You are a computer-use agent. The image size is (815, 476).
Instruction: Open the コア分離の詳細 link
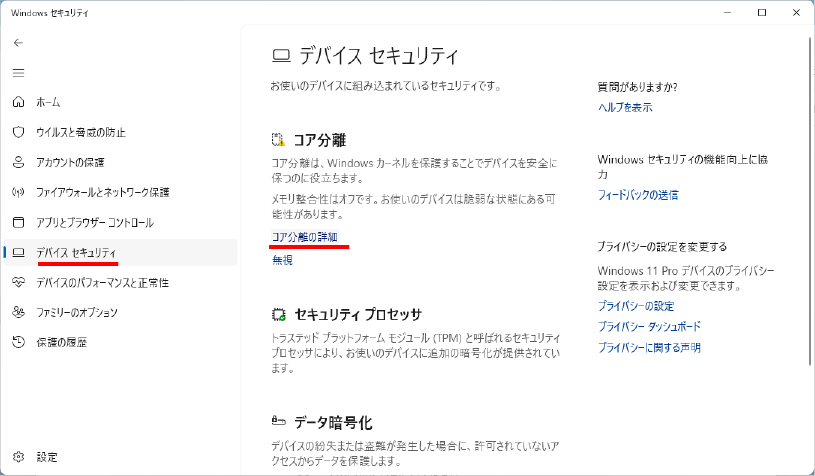pos(305,237)
